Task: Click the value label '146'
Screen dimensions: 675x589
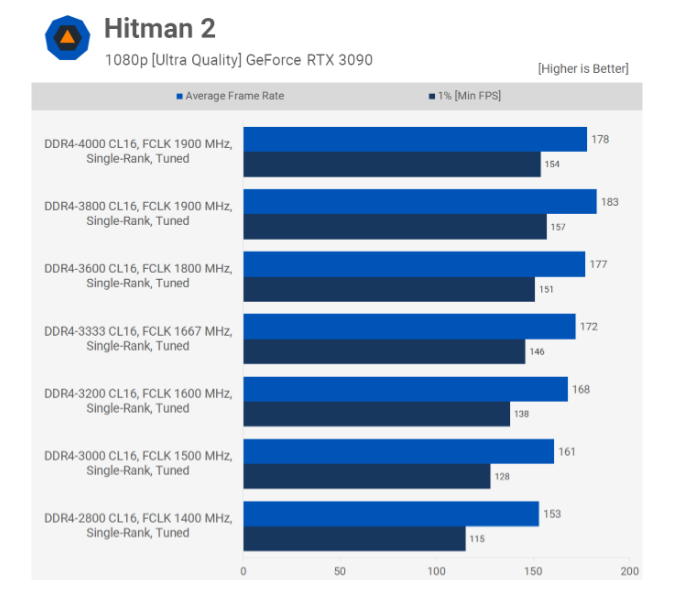Action: [x=537, y=352]
